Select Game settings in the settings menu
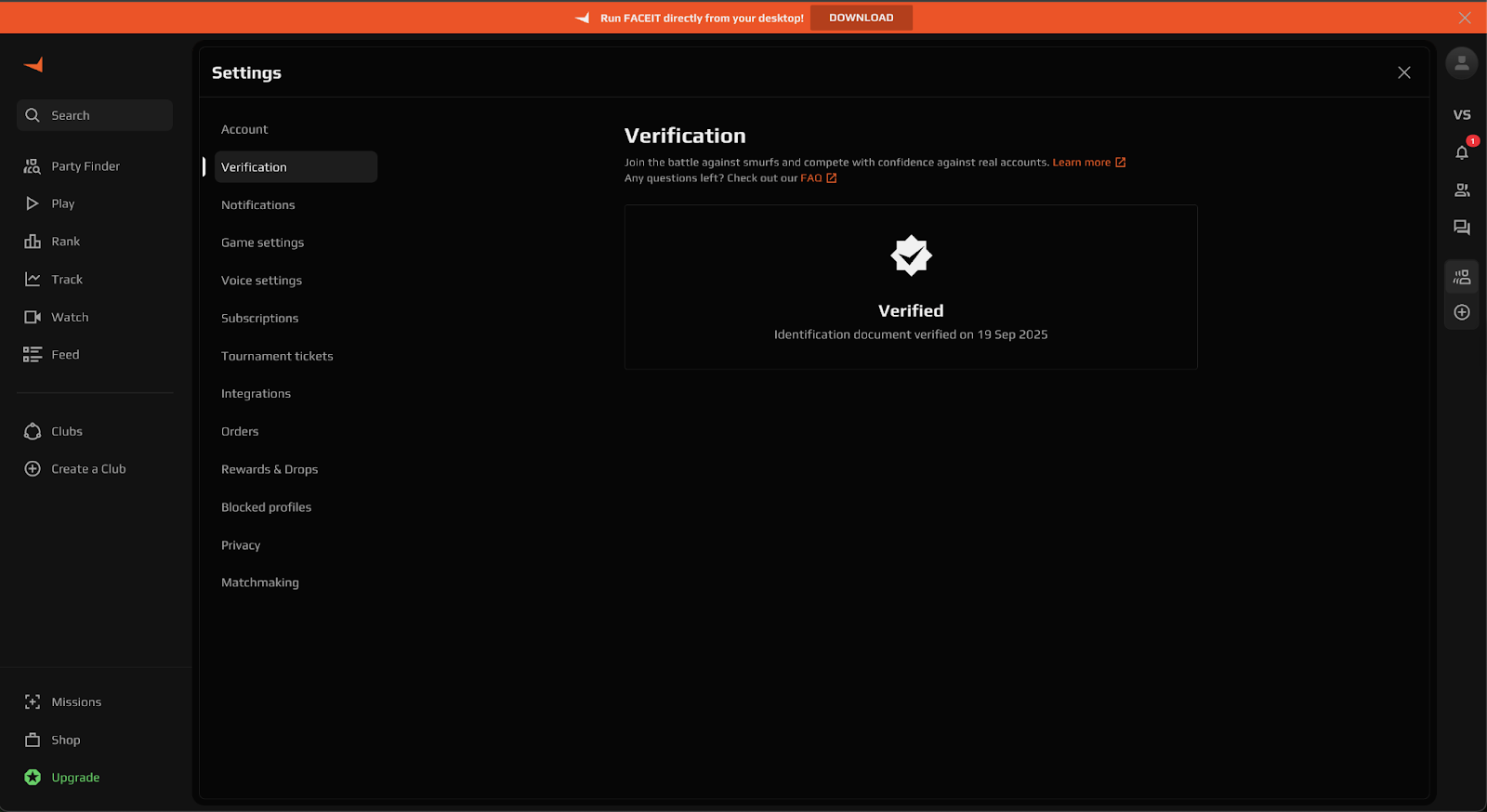 pyautogui.click(x=262, y=242)
